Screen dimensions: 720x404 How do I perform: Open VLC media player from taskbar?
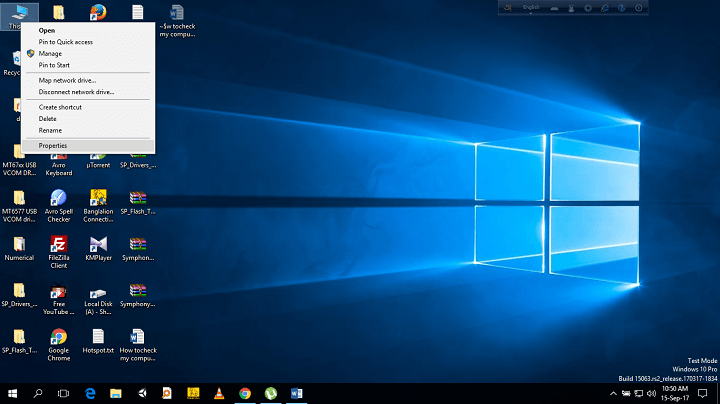tap(219, 393)
